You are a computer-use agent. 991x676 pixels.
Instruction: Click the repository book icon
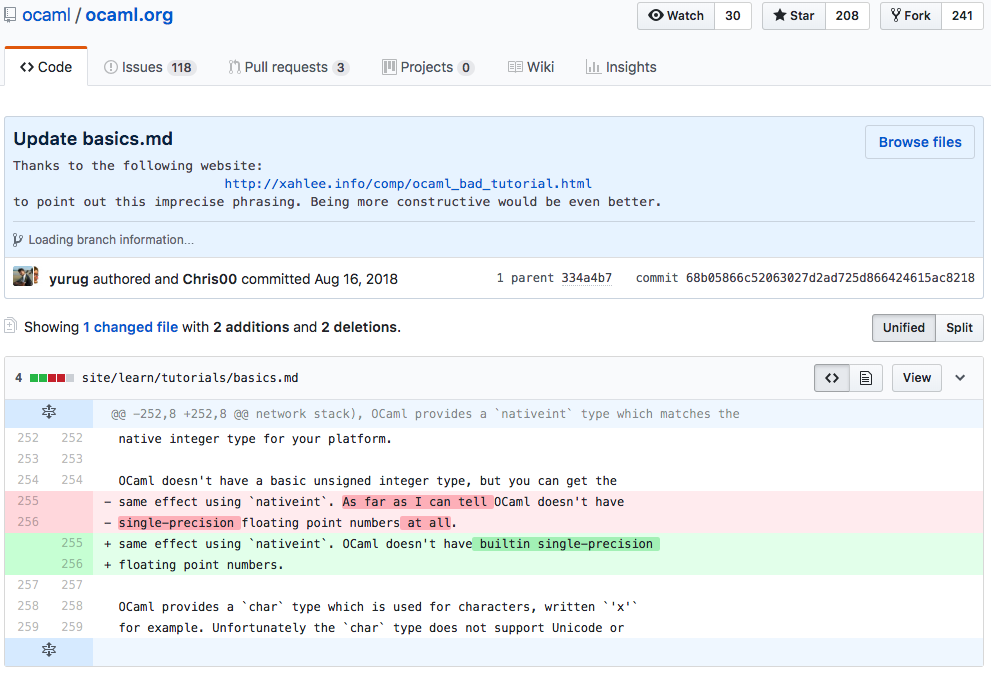[x=10, y=15]
